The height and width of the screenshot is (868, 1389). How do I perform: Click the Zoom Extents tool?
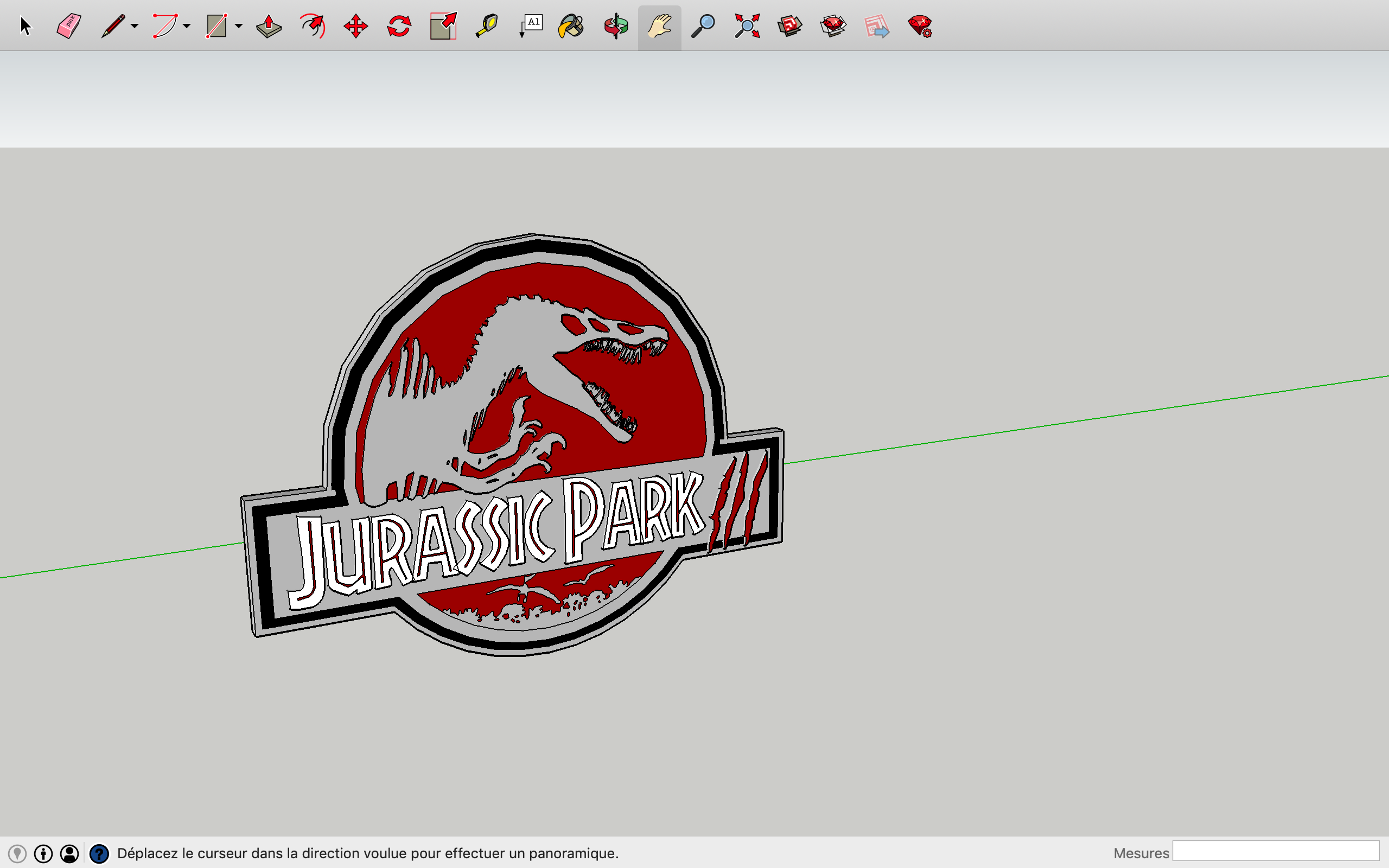pyautogui.click(x=747, y=27)
